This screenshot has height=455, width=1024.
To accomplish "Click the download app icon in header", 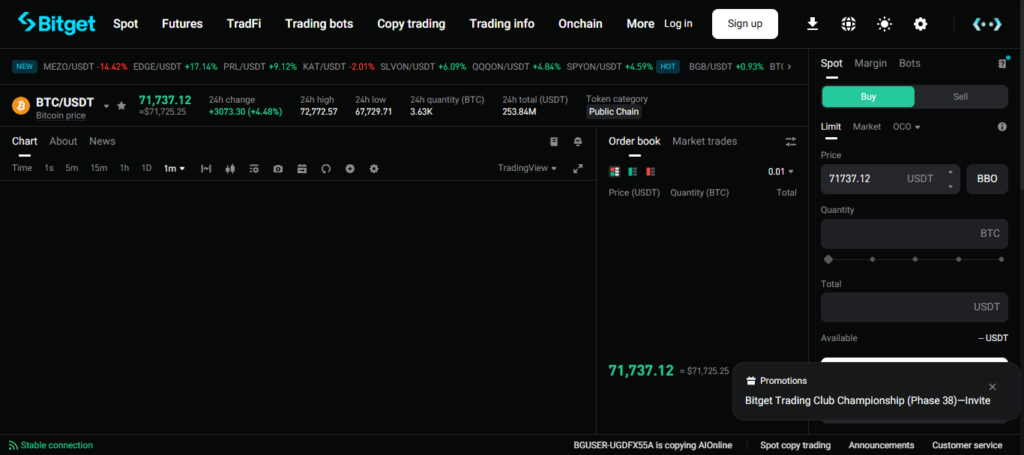I will 812,24.
